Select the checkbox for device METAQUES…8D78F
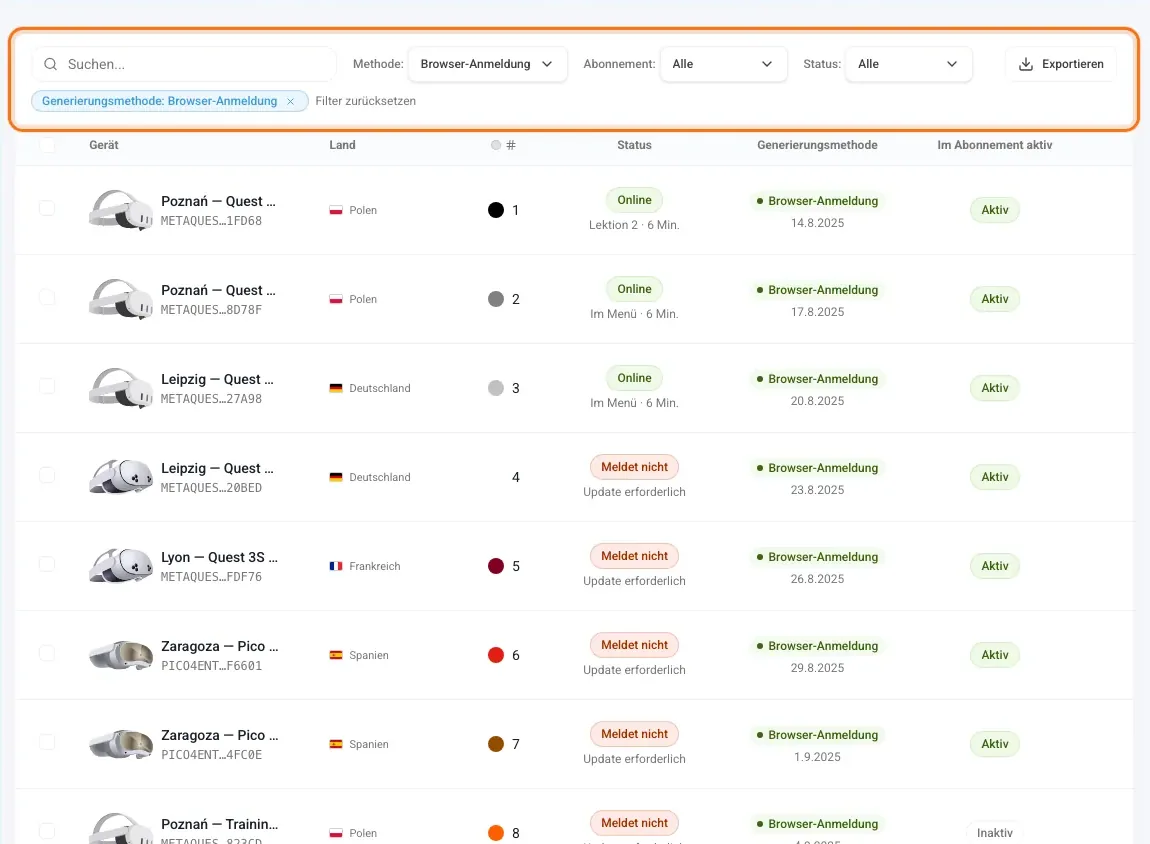The image size is (1150, 844). 47,297
